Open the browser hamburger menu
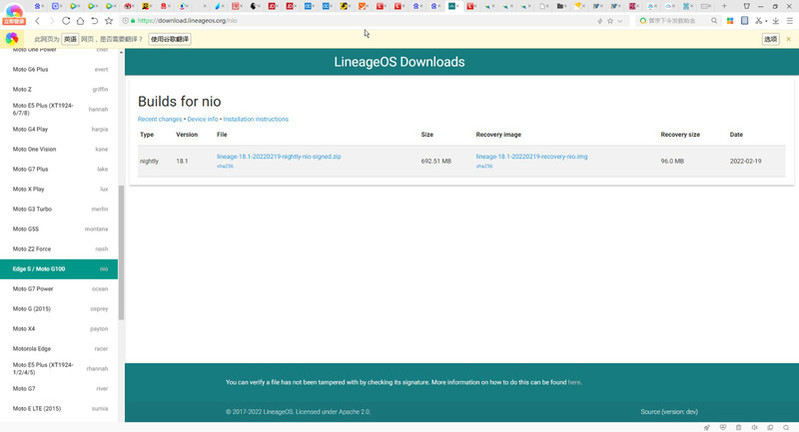Screen dimensions: 799x432 [x=790, y=21]
